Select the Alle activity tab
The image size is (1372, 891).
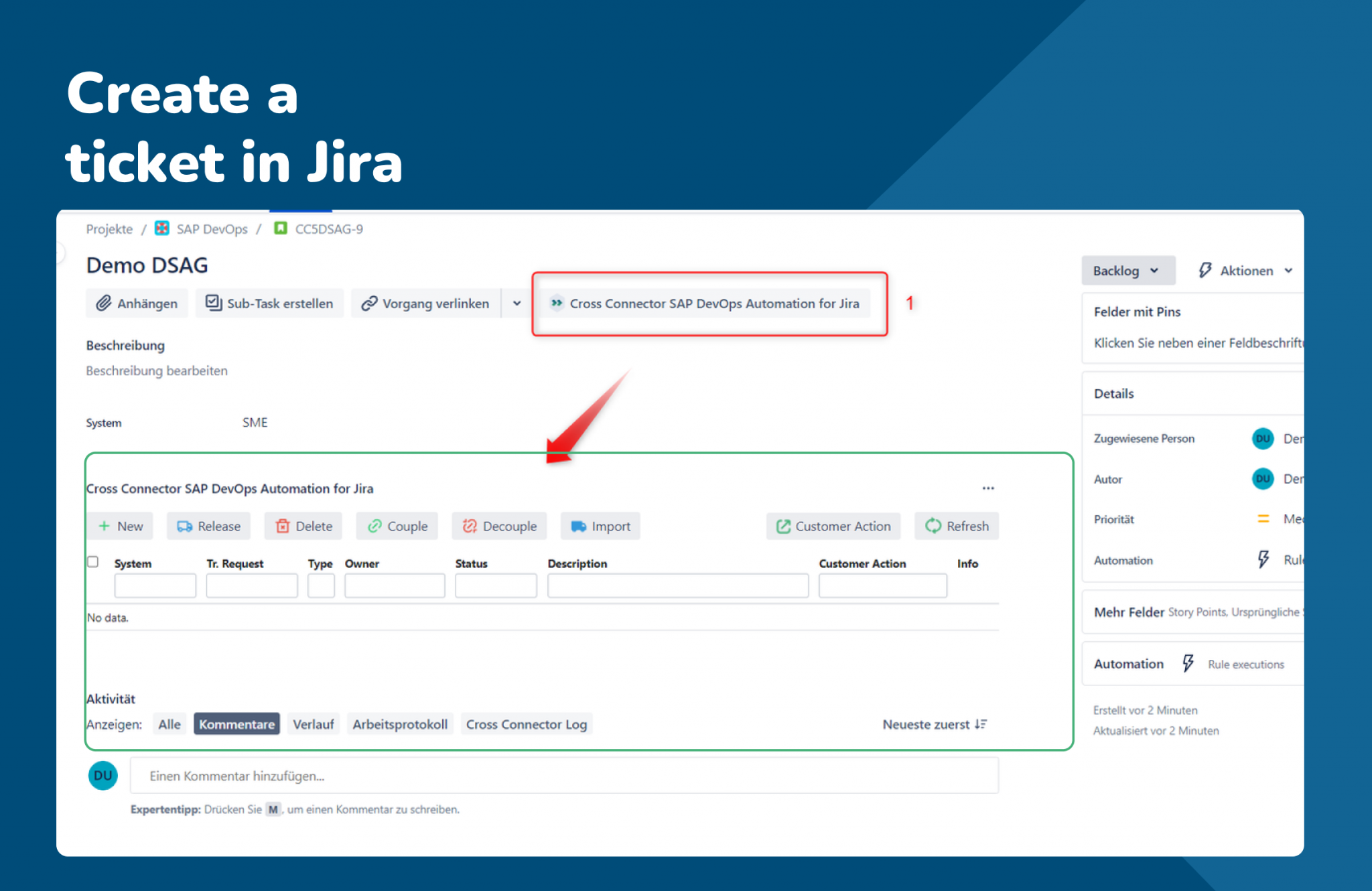[169, 724]
